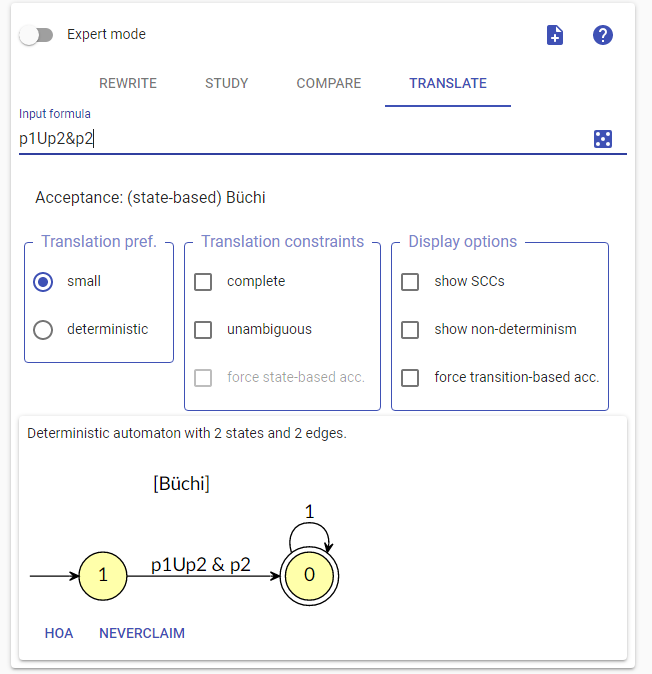Switch to the REWRITE tab
652x674 pixels.
pos(128,83)
